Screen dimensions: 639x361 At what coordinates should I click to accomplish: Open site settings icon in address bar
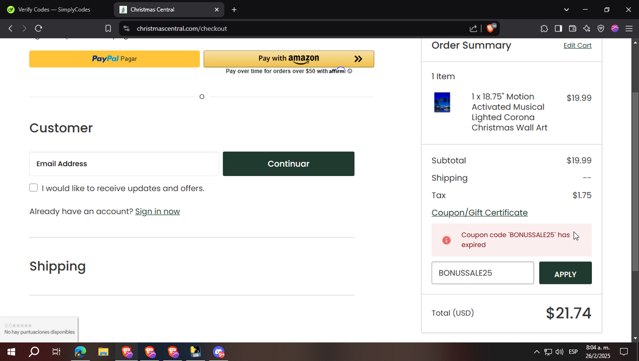126,29
